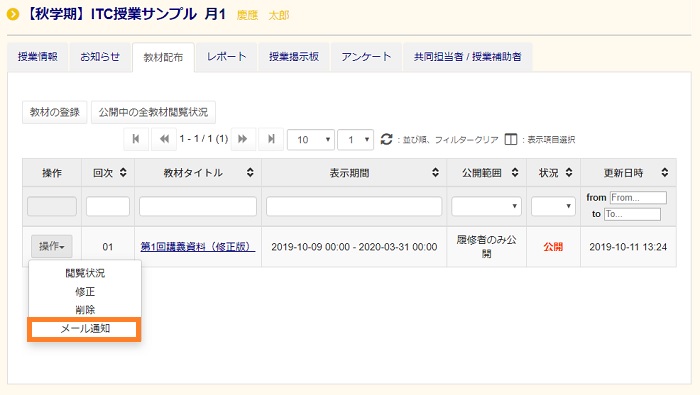Click the refresh sort and filter clear icon

click(x=386, y=139)
